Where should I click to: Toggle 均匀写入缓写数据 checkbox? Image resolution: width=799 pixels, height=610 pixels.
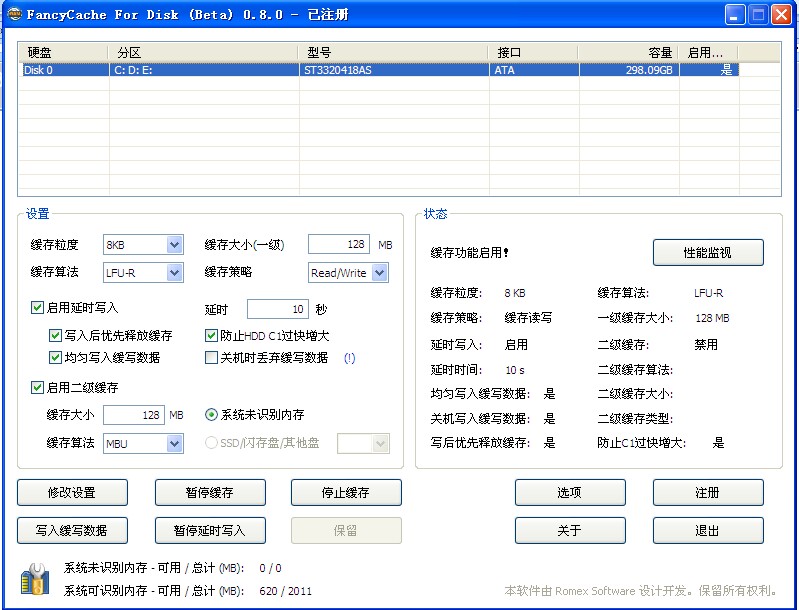(55, 357)
